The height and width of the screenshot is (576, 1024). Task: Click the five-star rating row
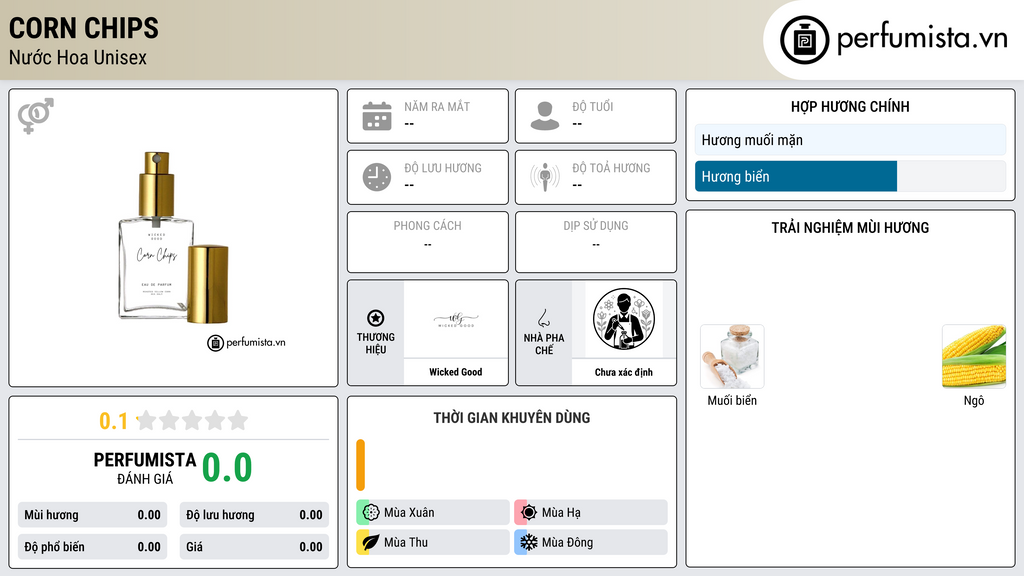(x=192, y=420)
